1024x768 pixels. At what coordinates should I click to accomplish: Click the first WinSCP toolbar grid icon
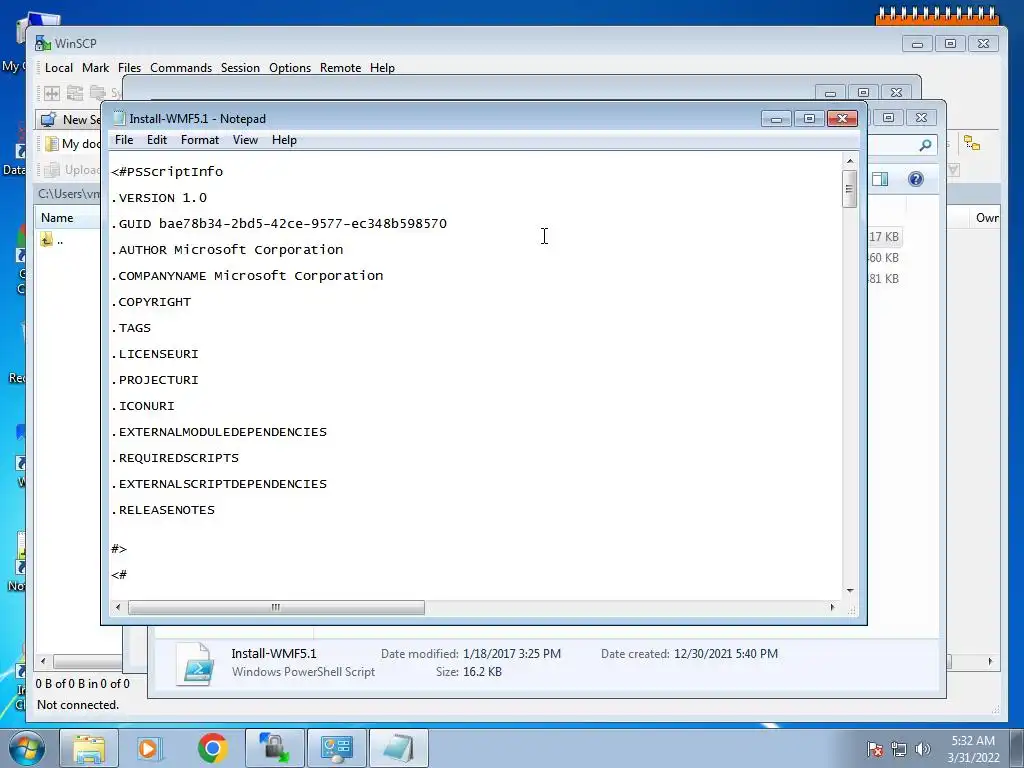[52, 93]
